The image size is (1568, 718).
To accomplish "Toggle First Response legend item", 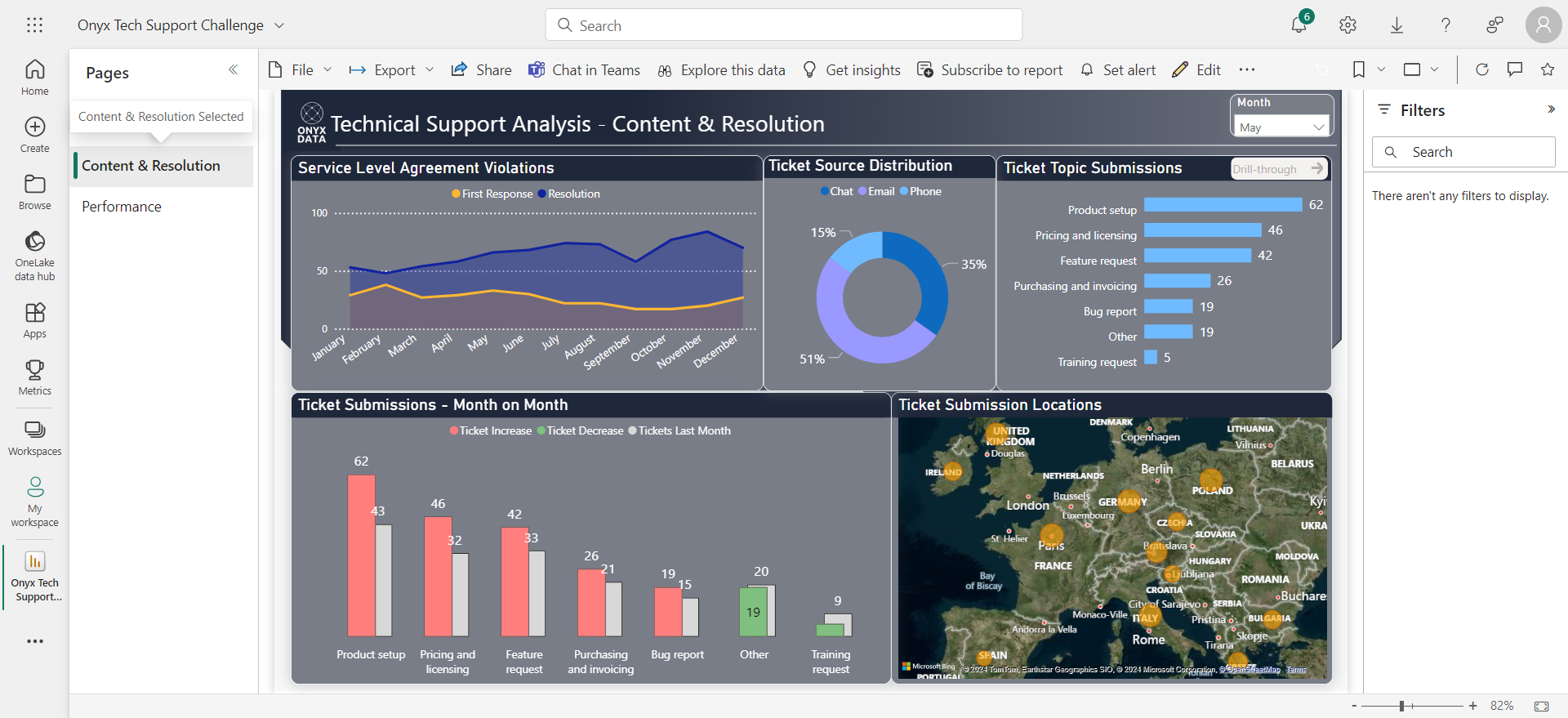I will point(492,194).
